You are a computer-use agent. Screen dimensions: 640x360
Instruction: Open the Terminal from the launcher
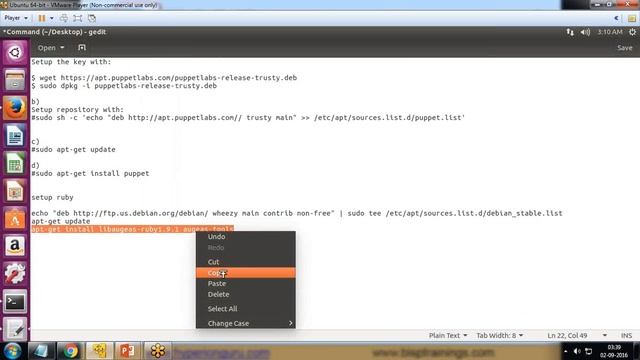(15, 302)
